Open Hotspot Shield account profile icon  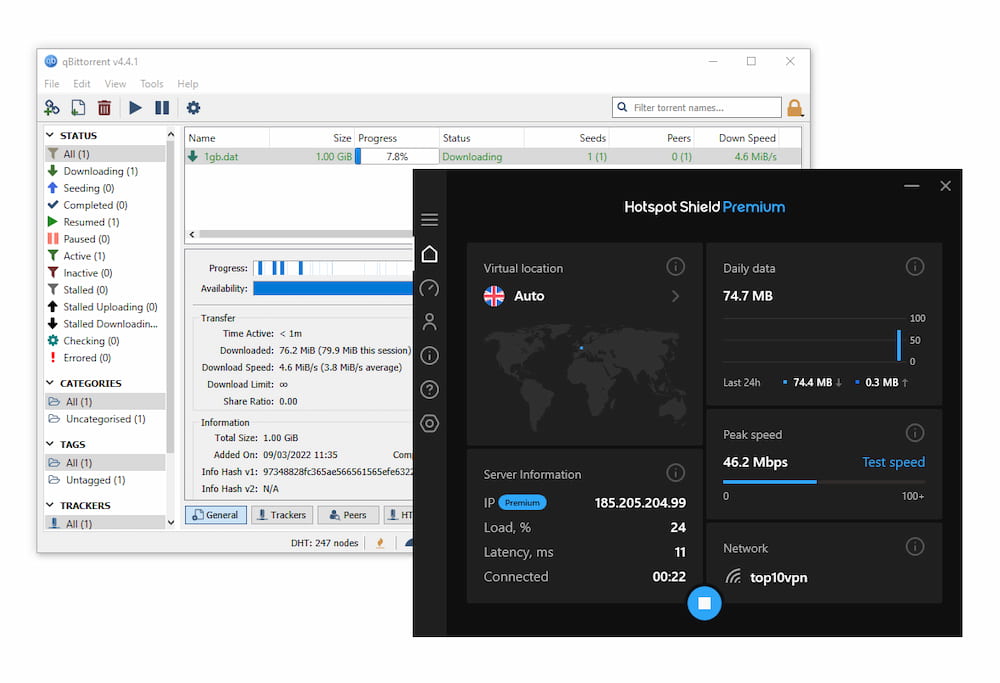[x=430, y=321]
